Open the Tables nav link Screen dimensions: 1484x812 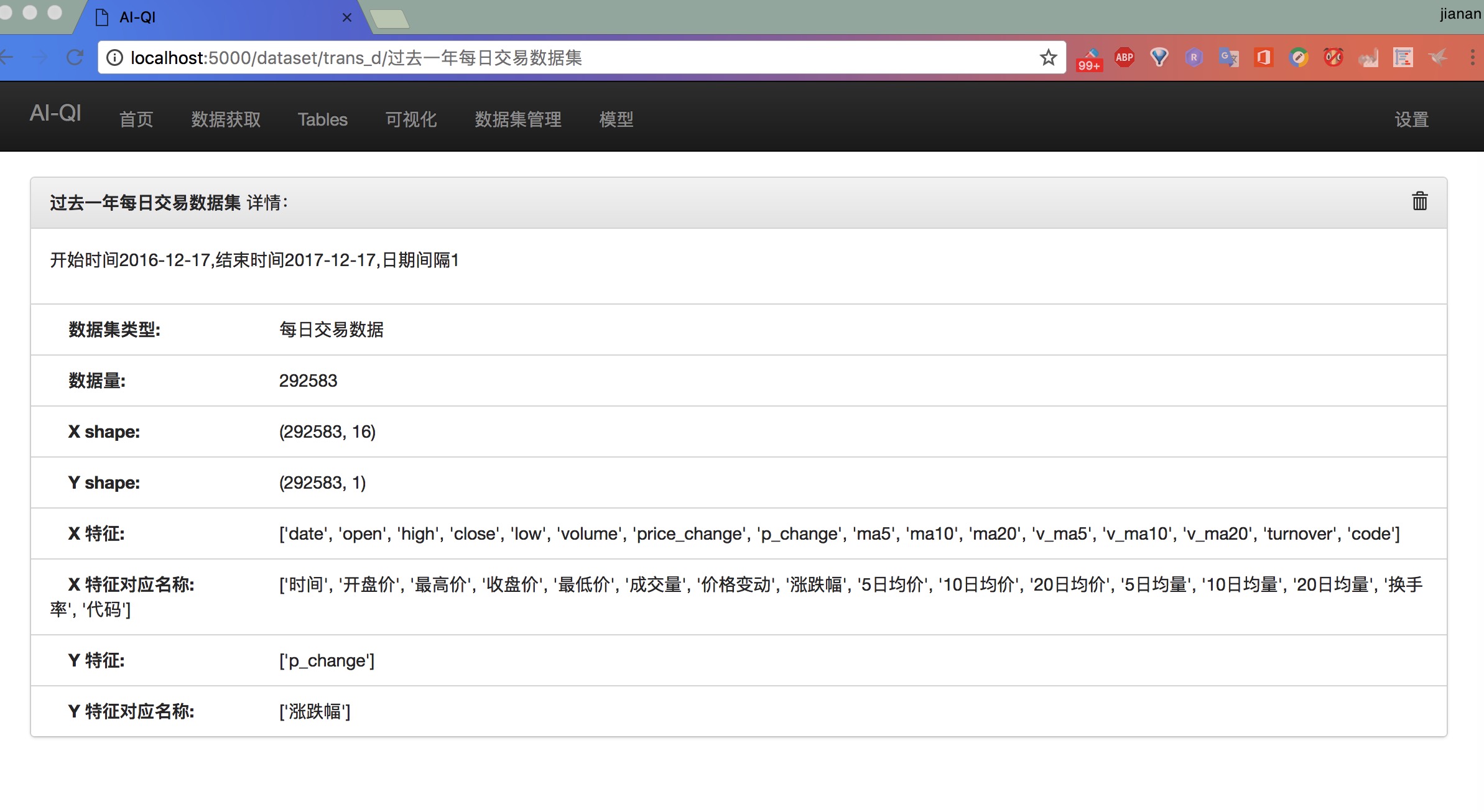point(322,119)
